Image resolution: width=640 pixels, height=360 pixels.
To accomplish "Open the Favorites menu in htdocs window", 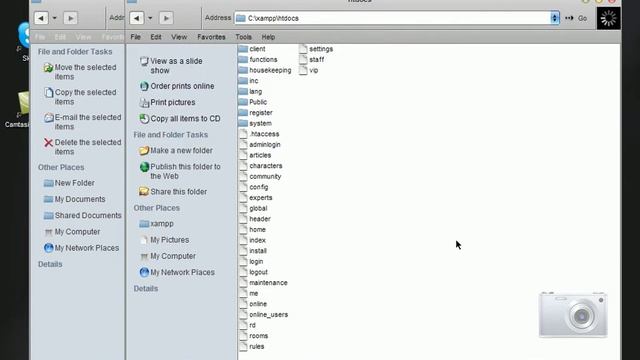I will pyautogui.click(x=211, y=37).
